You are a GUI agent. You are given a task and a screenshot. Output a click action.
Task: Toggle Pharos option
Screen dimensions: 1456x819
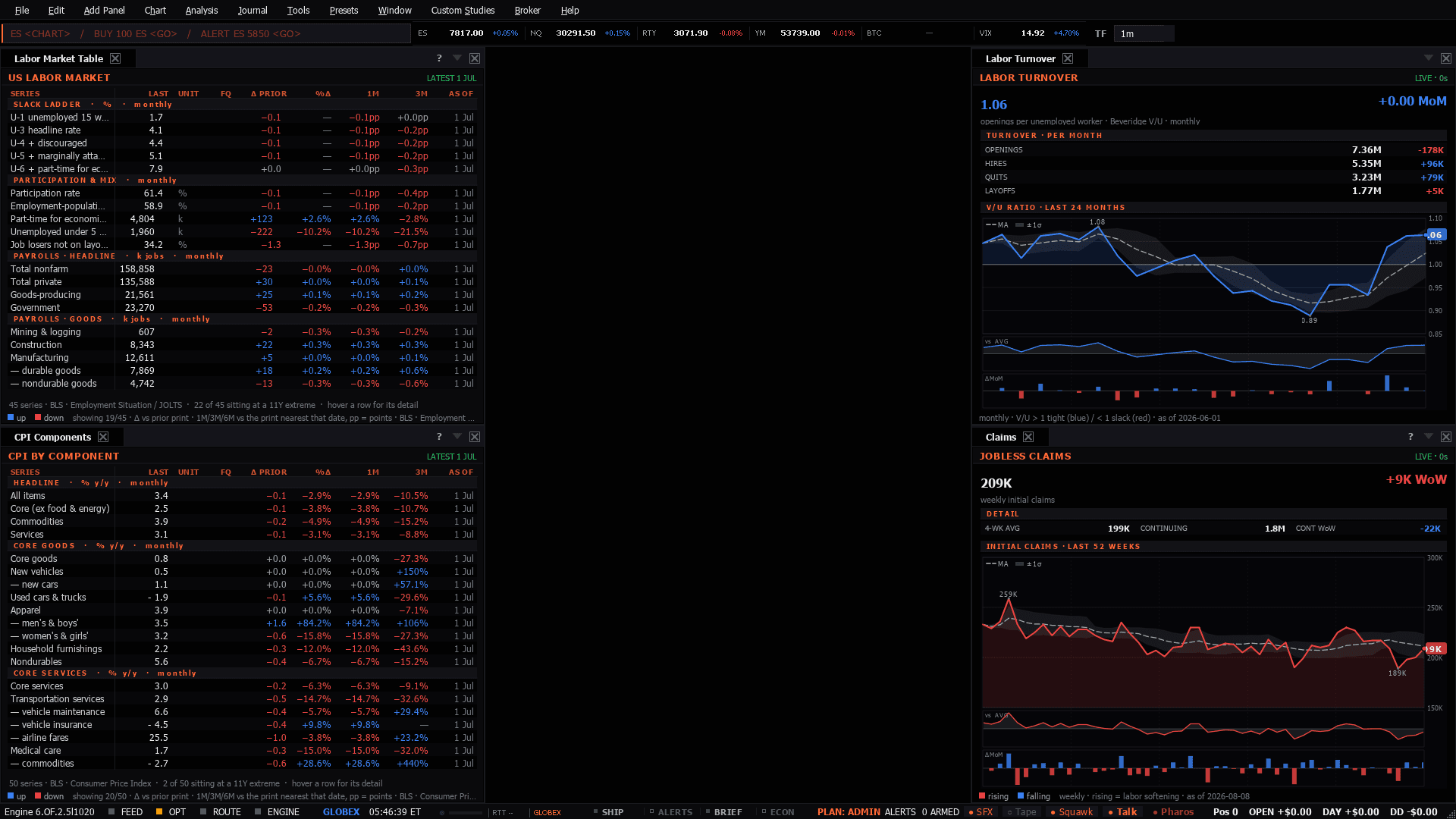(1172, 812)
